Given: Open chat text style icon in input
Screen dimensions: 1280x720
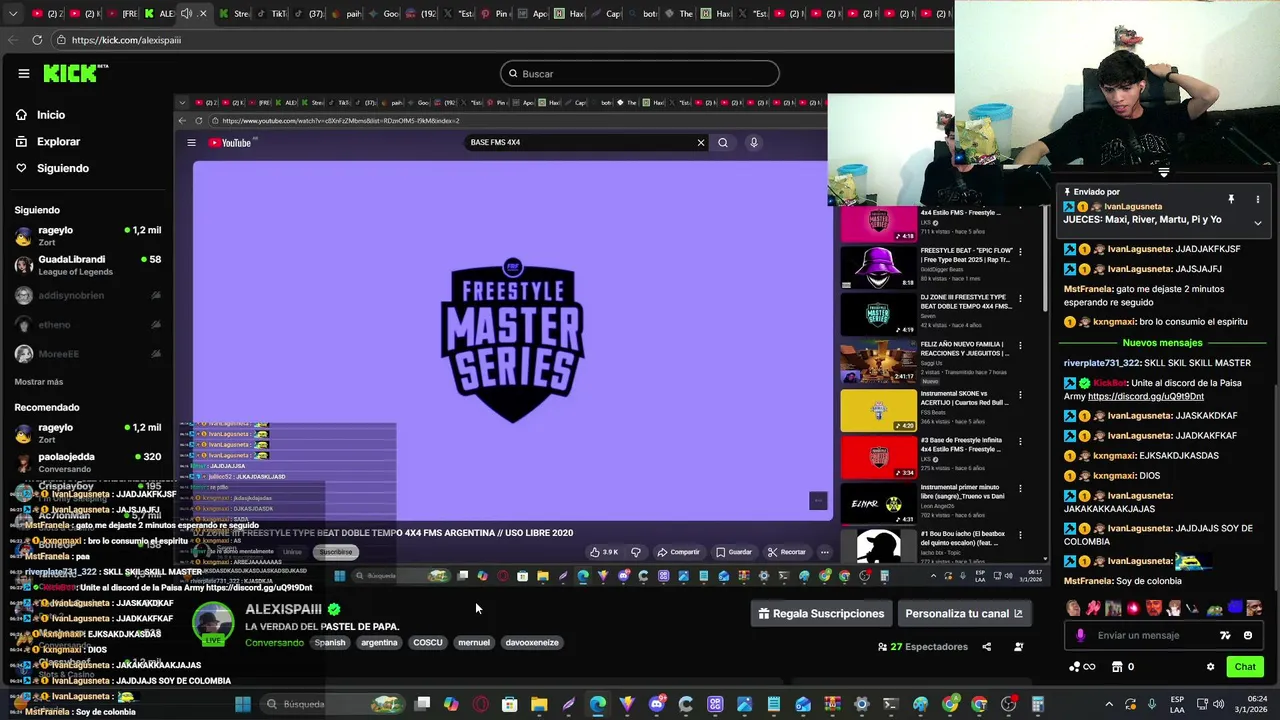Looking at the screenshot, I should (x=1225, y=635).
